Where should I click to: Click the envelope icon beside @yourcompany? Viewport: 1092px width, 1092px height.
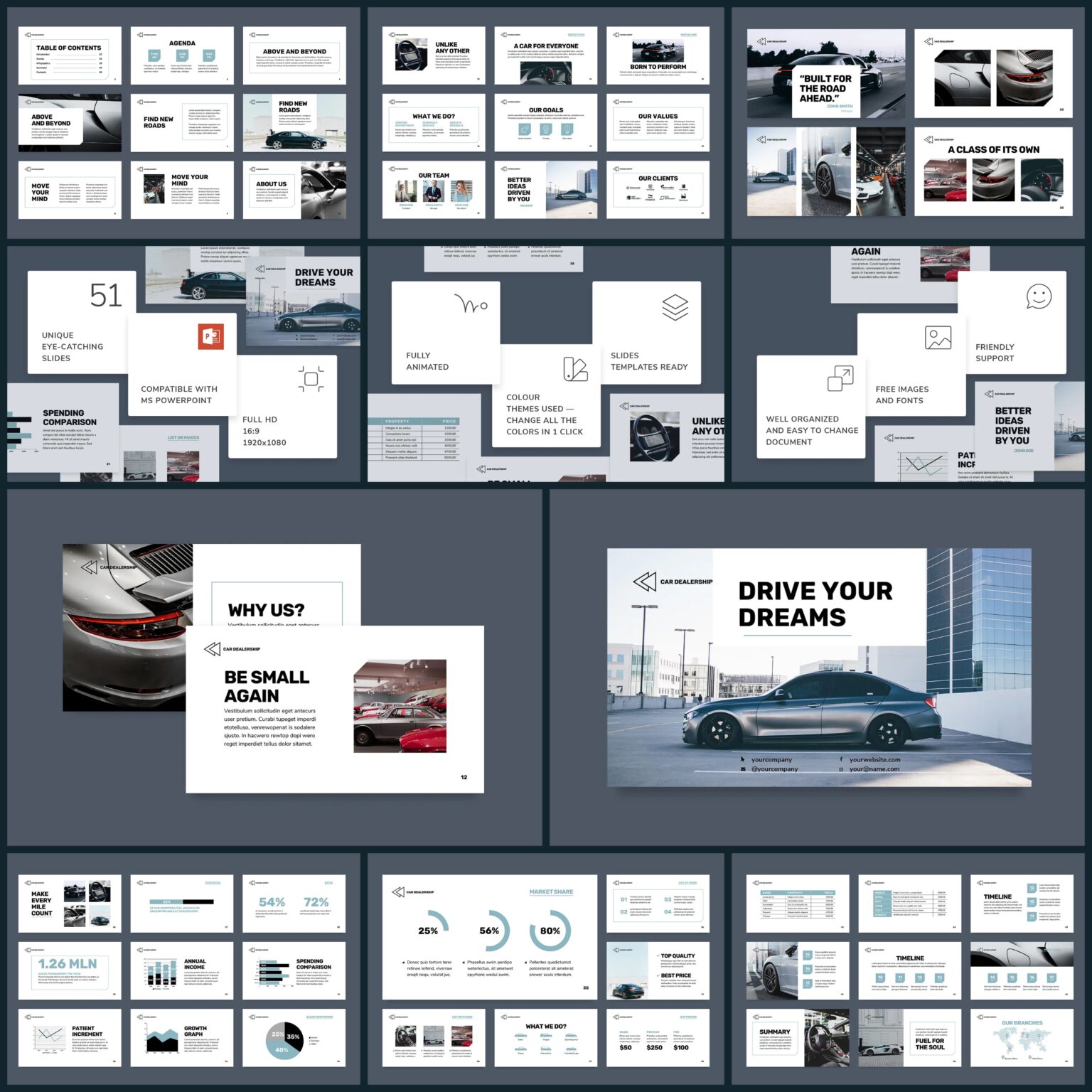click(x=743, y=769)
